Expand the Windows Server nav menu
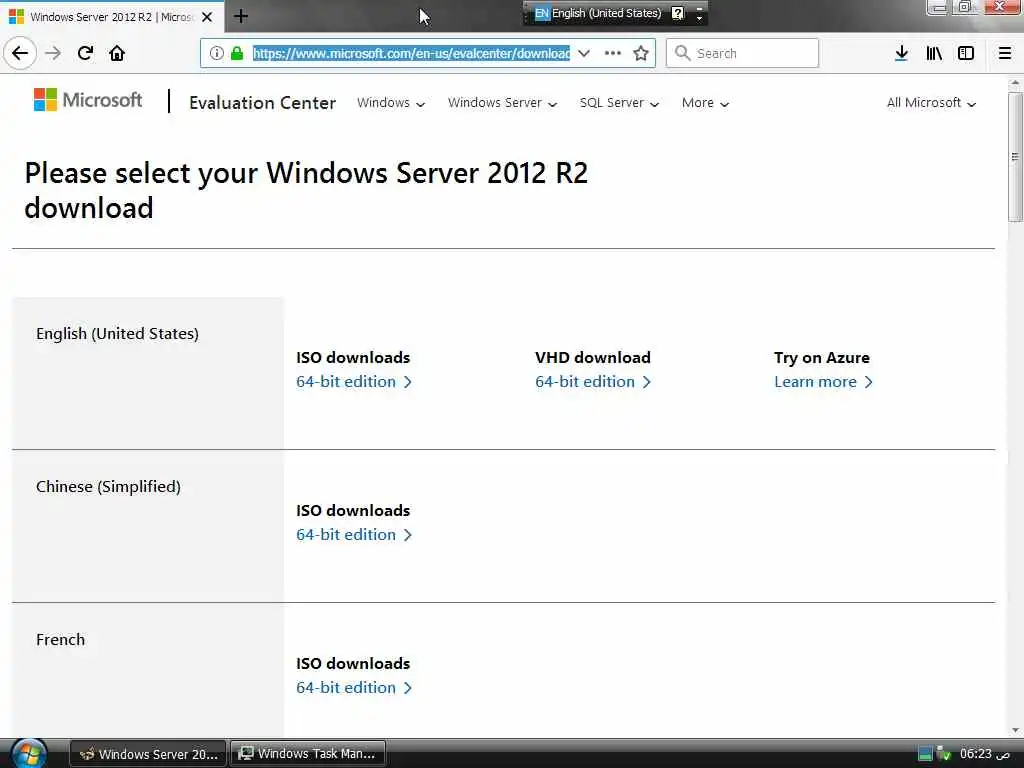This screenshot has width=1024, height=768. (x=502, y=103)
